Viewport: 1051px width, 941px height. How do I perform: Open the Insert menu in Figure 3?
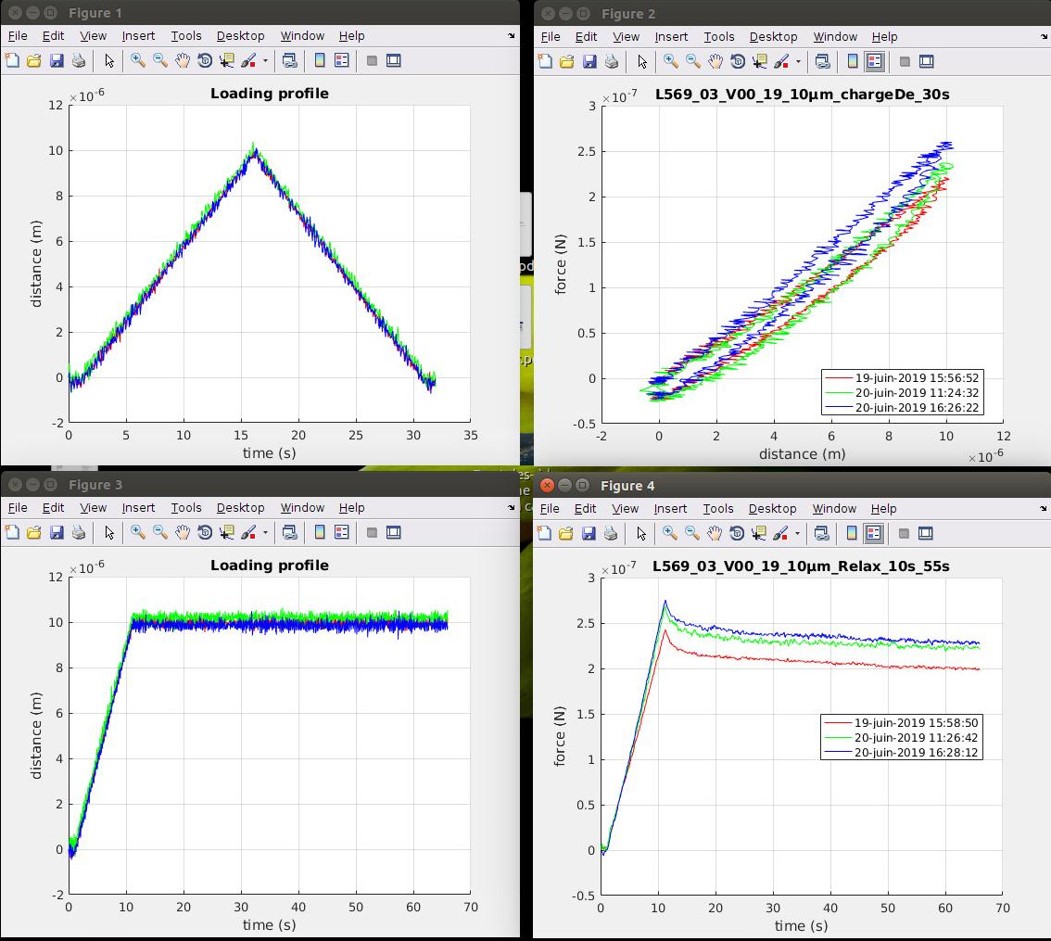138,508
